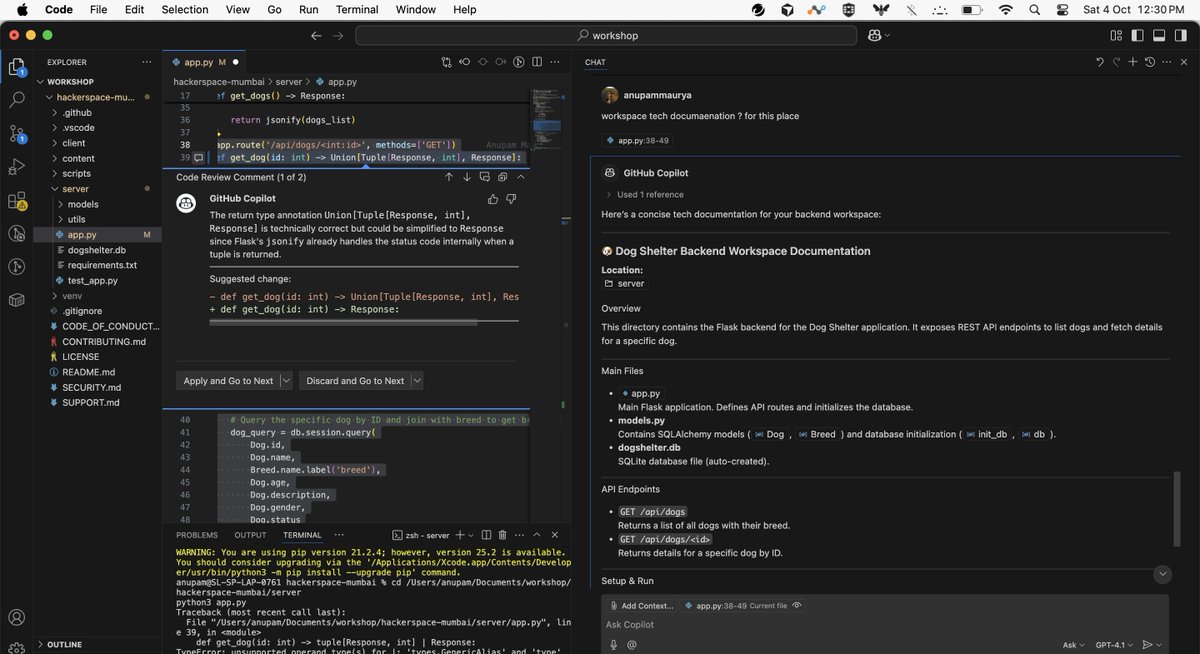Expand the OUTLINE section
The width and height of the screenshot is (1200, 654).
click(64, 644)
